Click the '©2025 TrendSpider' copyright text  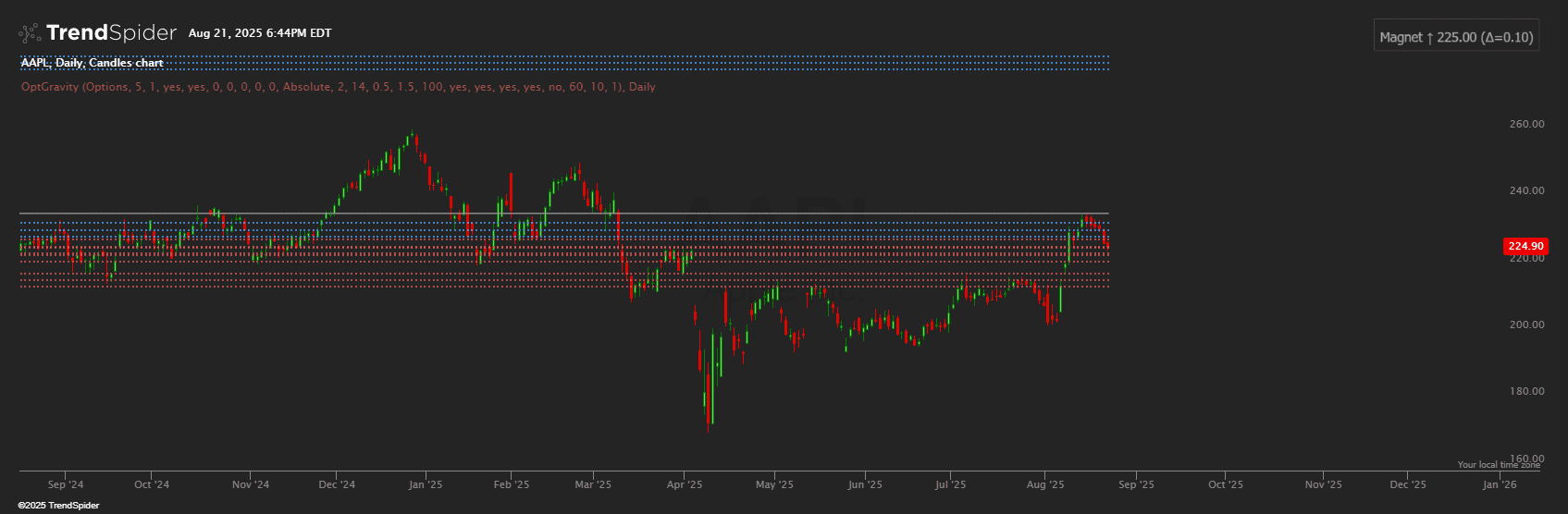[x=58, y=506]
